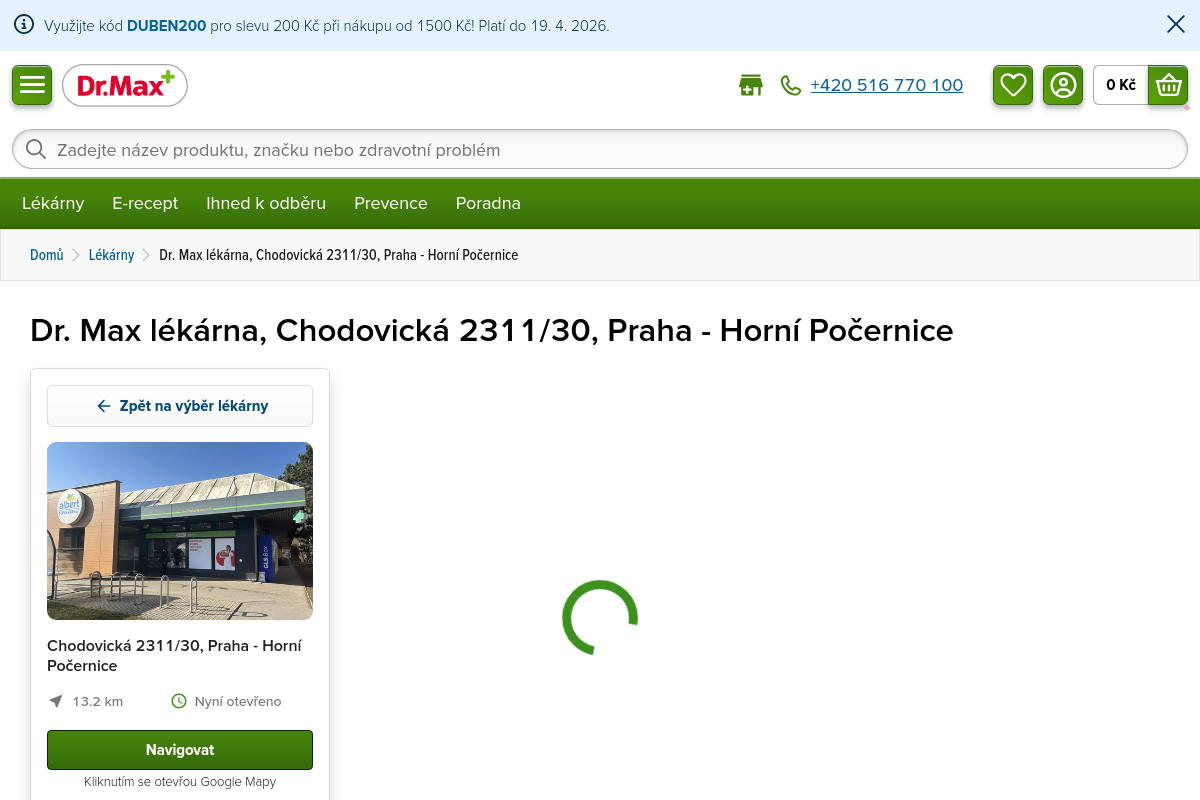Open Poradna in the green navigation
Viewport: 1200px width, 800px height.
point(488,203)
